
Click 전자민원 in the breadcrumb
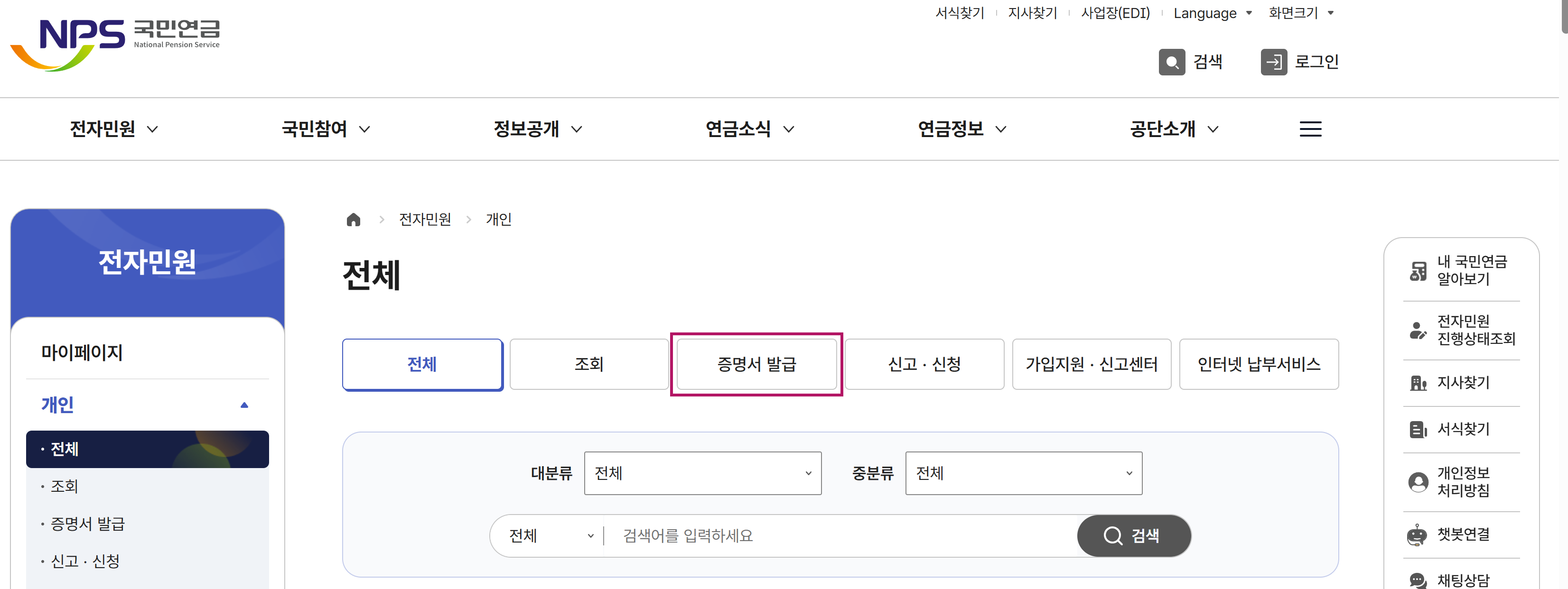tap(425, 220)
